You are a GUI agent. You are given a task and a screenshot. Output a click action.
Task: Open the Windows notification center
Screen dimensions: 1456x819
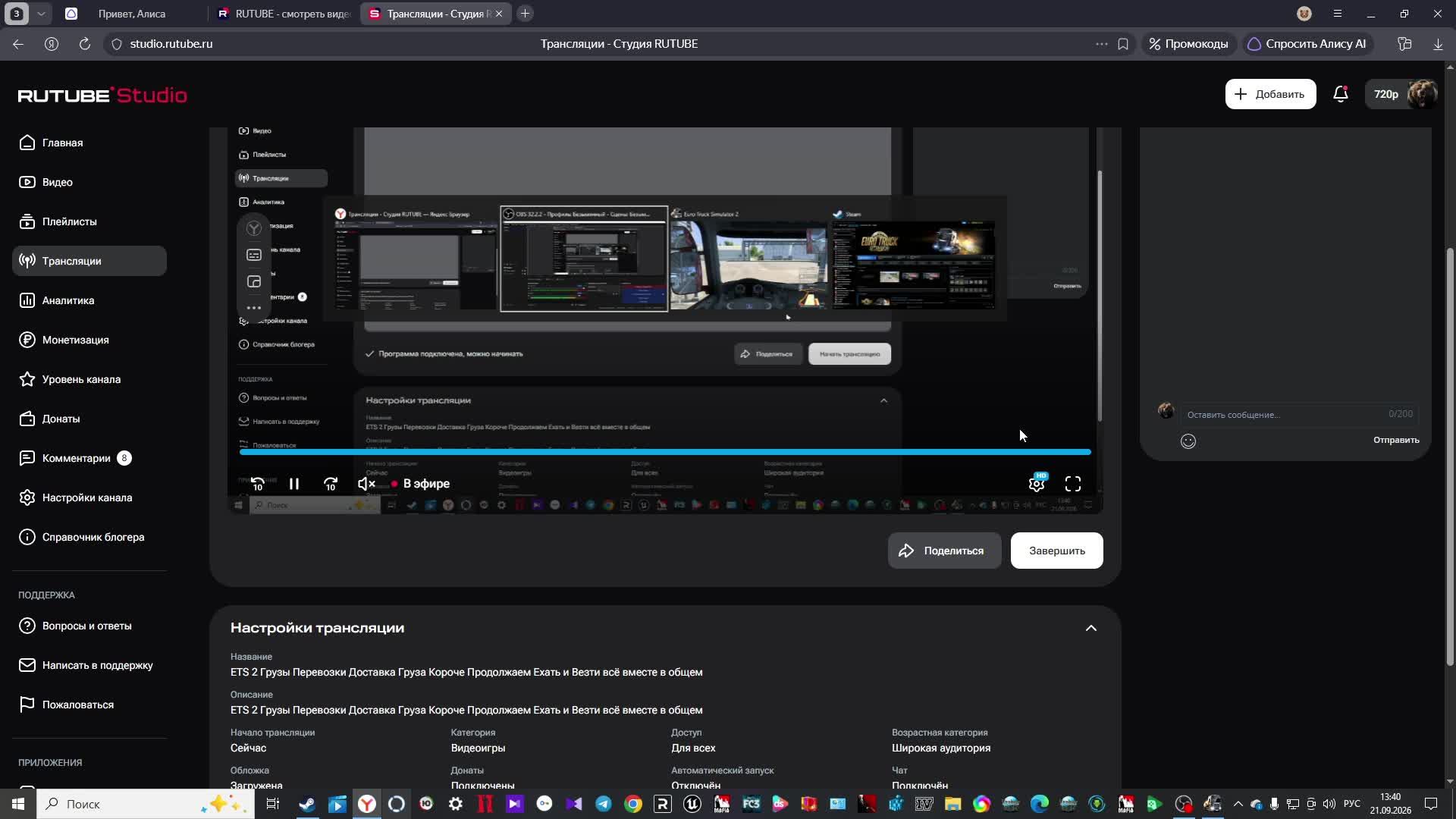1431,804
